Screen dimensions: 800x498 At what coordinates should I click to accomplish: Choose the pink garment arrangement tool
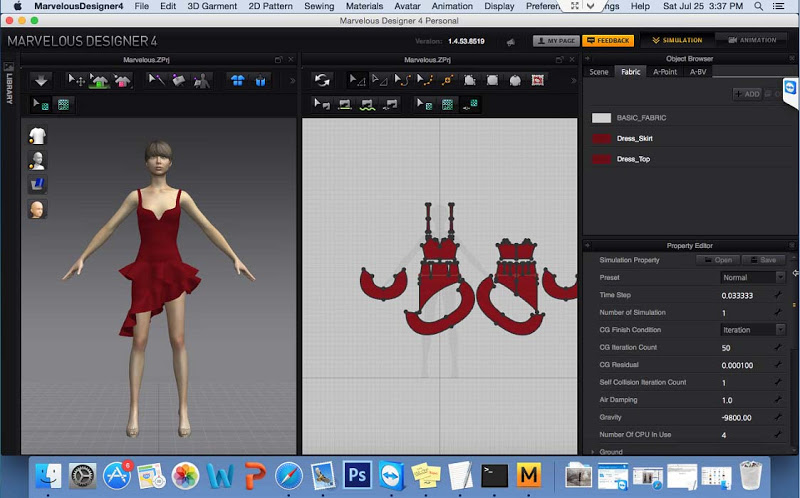point(122,80)
